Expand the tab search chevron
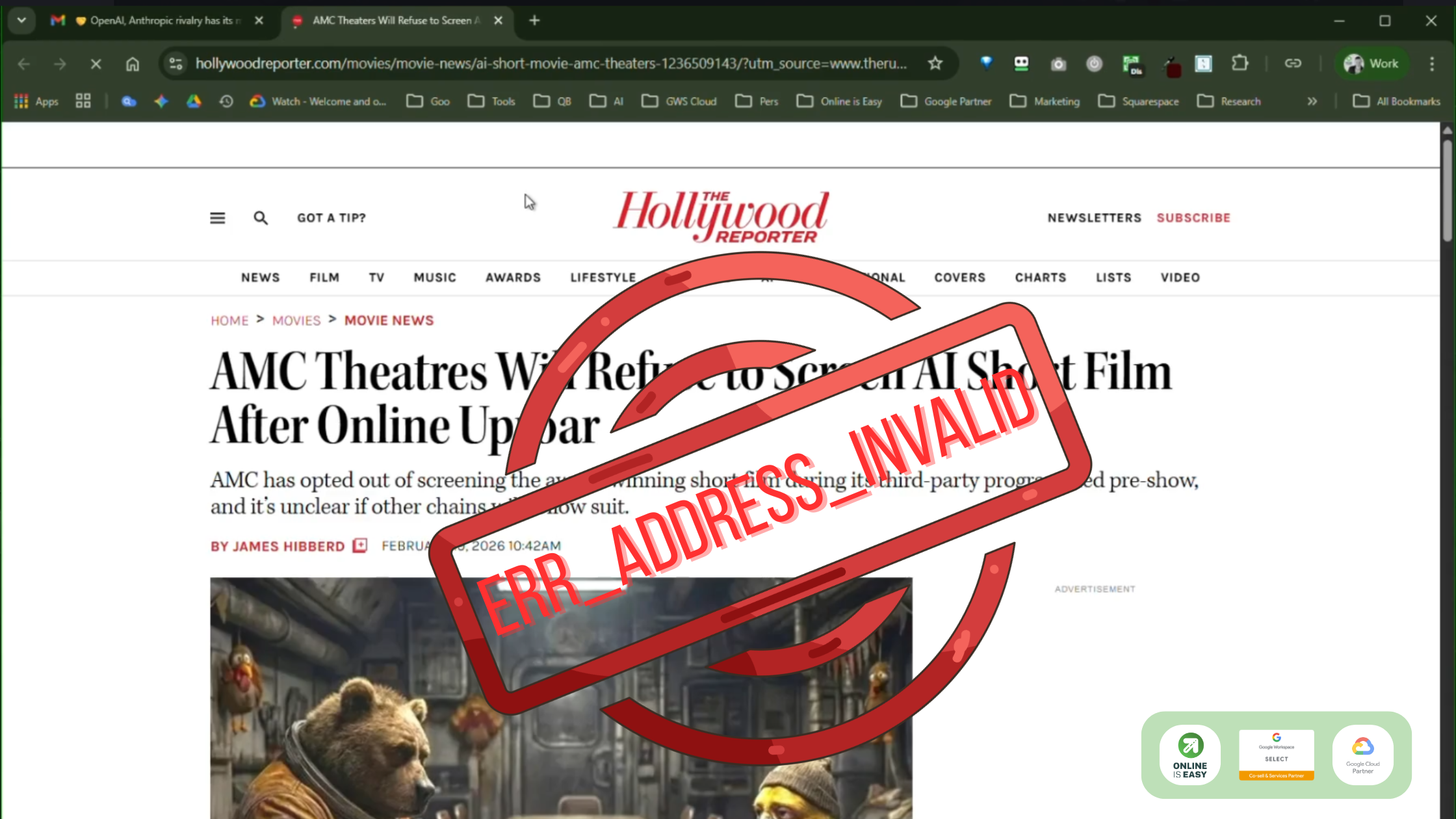The image size is (1456, 819). click(21, 20)
